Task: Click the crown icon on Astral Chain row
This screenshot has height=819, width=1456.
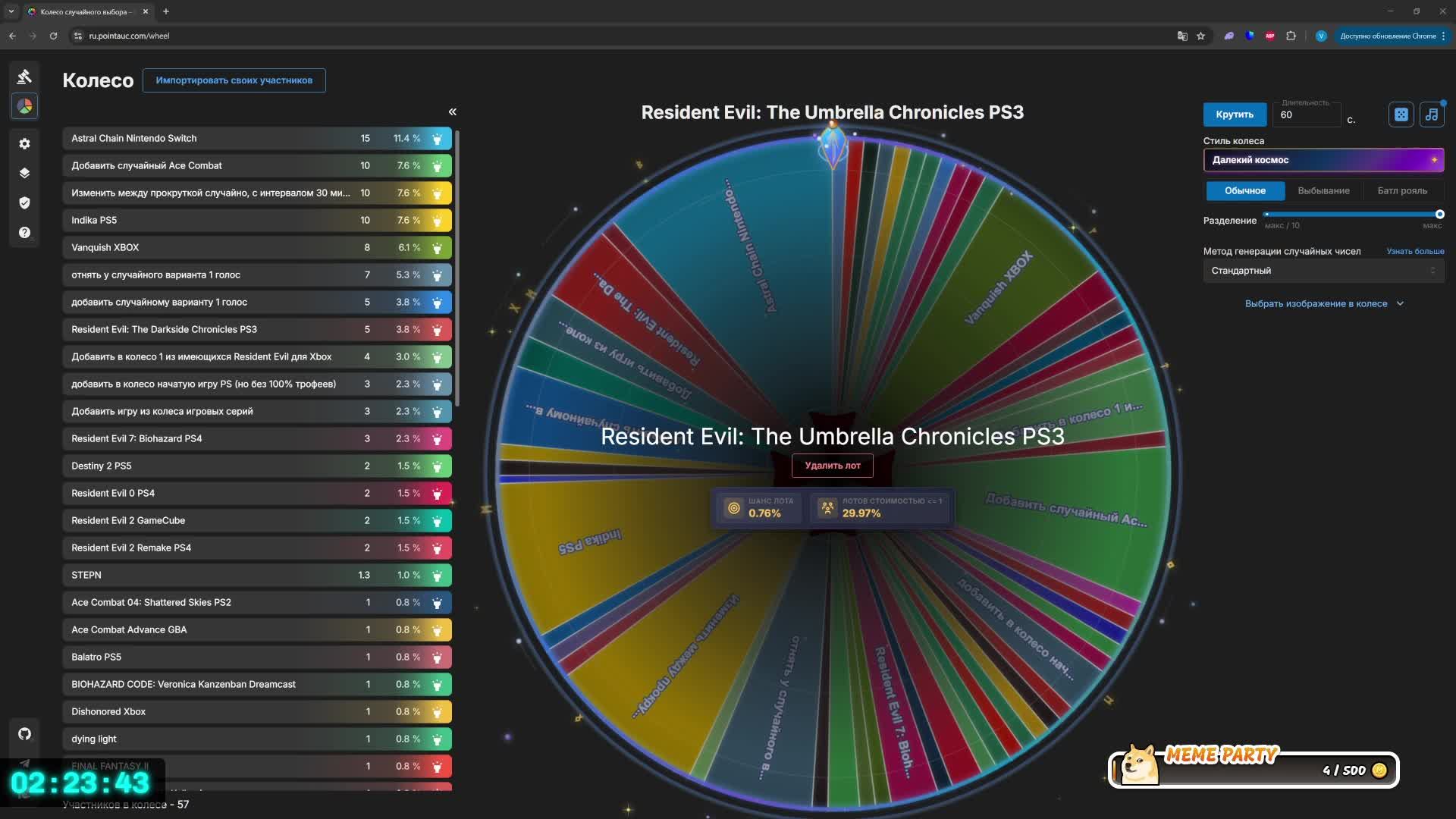Action: (438, 139)
